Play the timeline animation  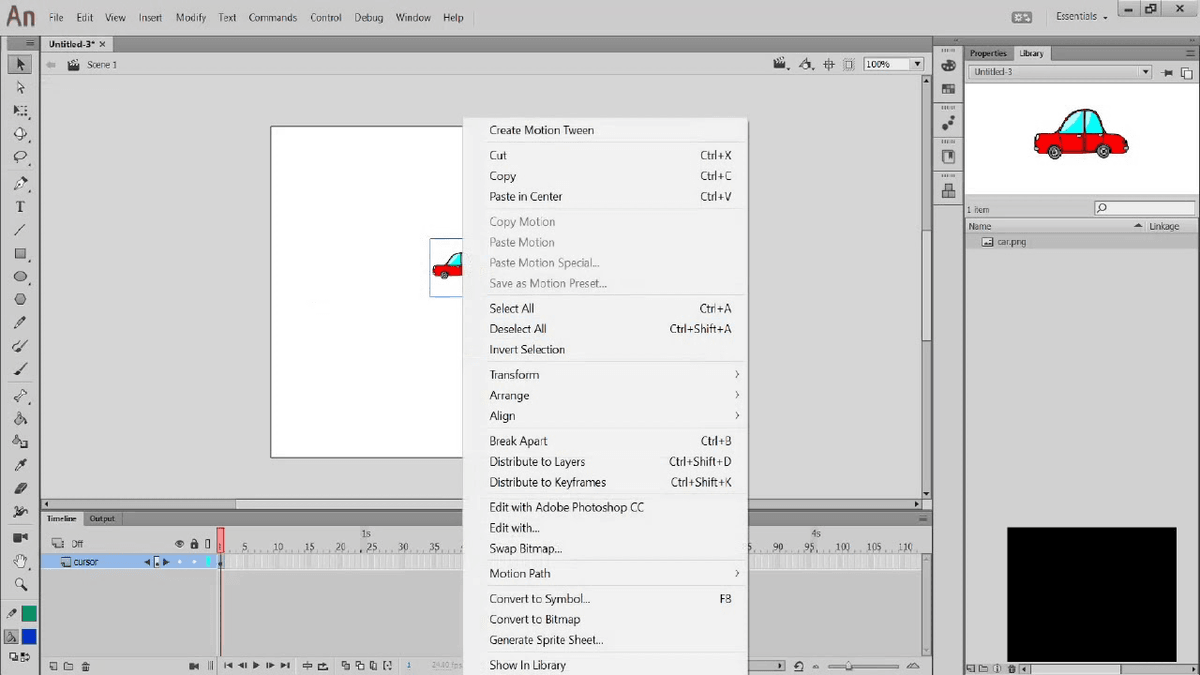pyautogui.click(x=256, y=665)
